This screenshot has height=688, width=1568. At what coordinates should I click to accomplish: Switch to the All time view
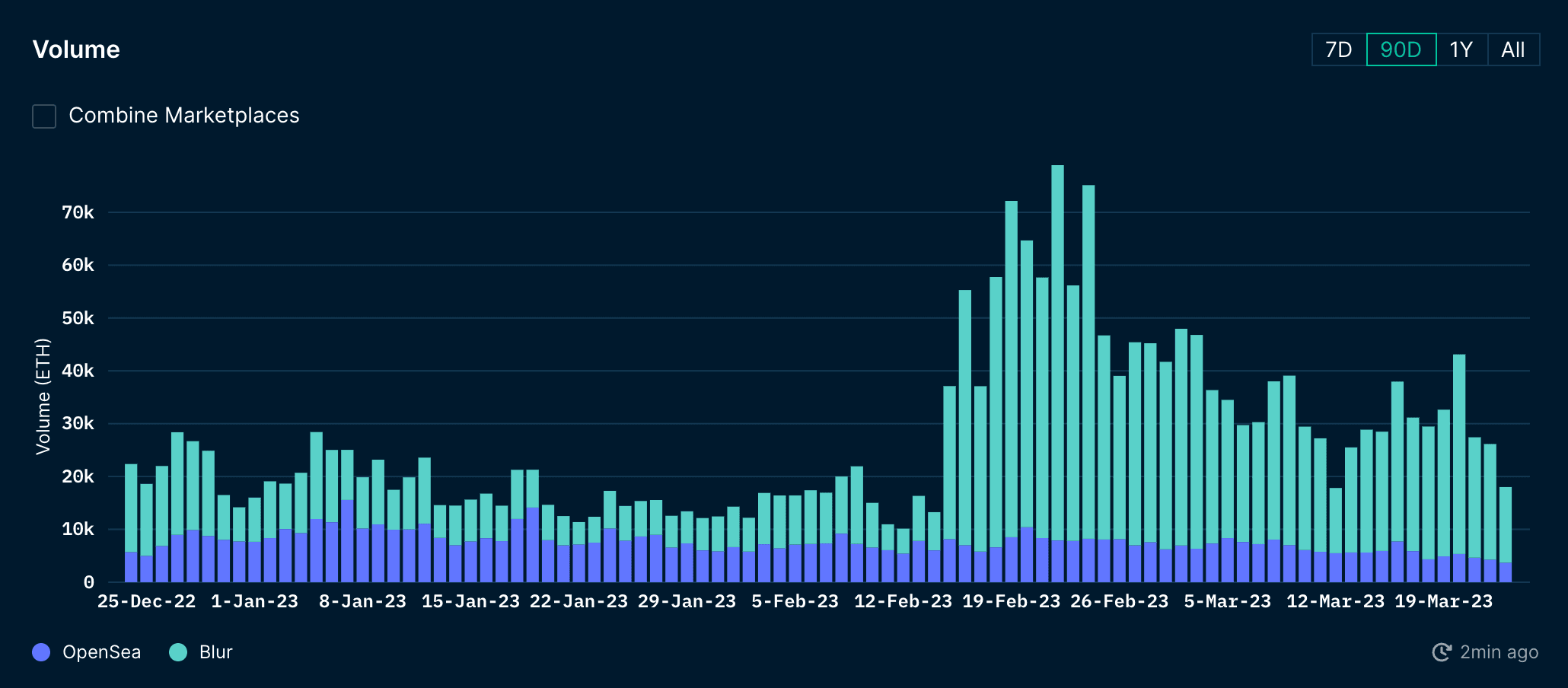point(1513,49)
